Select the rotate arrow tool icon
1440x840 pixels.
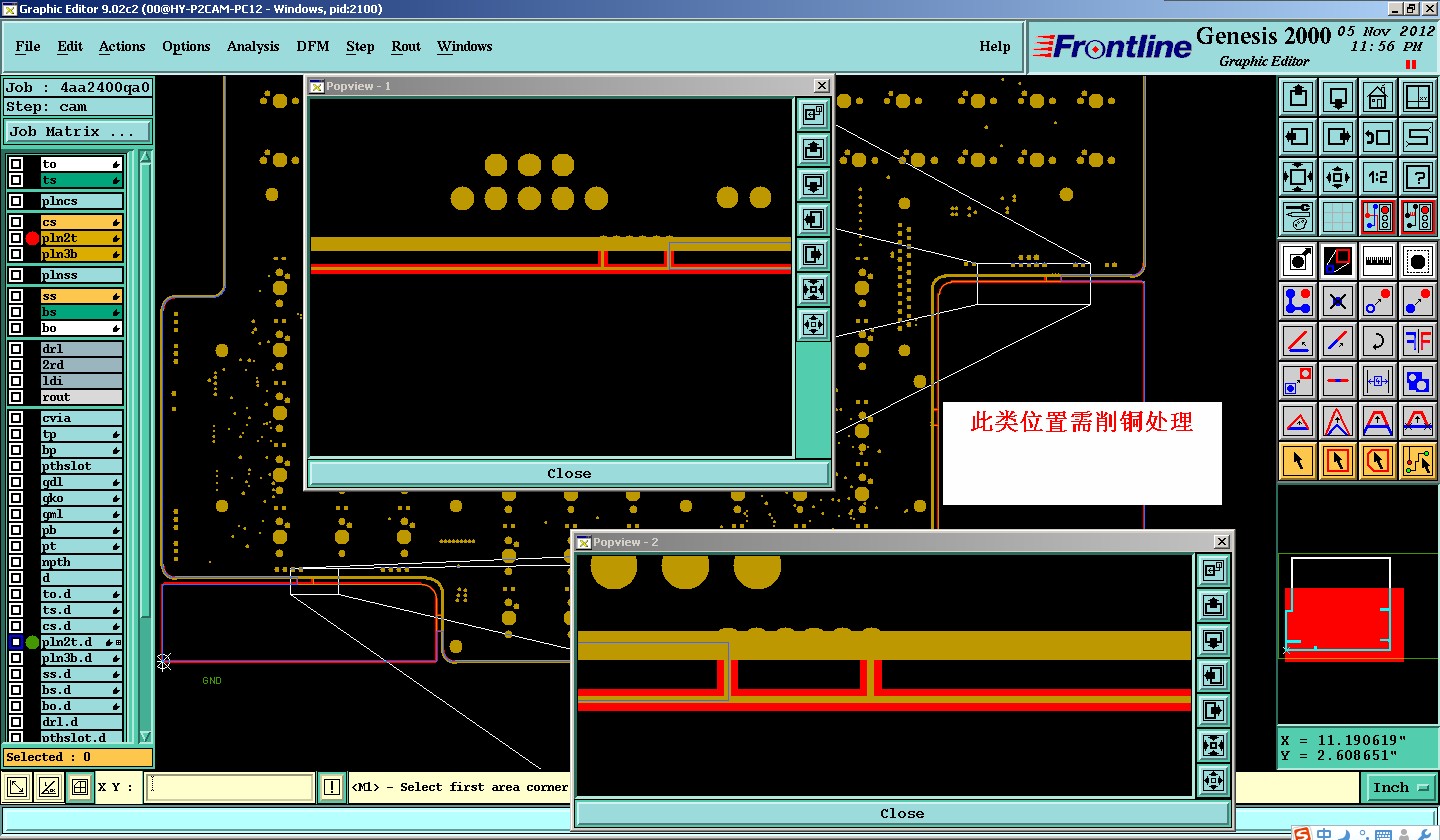tap(1378, 340)
